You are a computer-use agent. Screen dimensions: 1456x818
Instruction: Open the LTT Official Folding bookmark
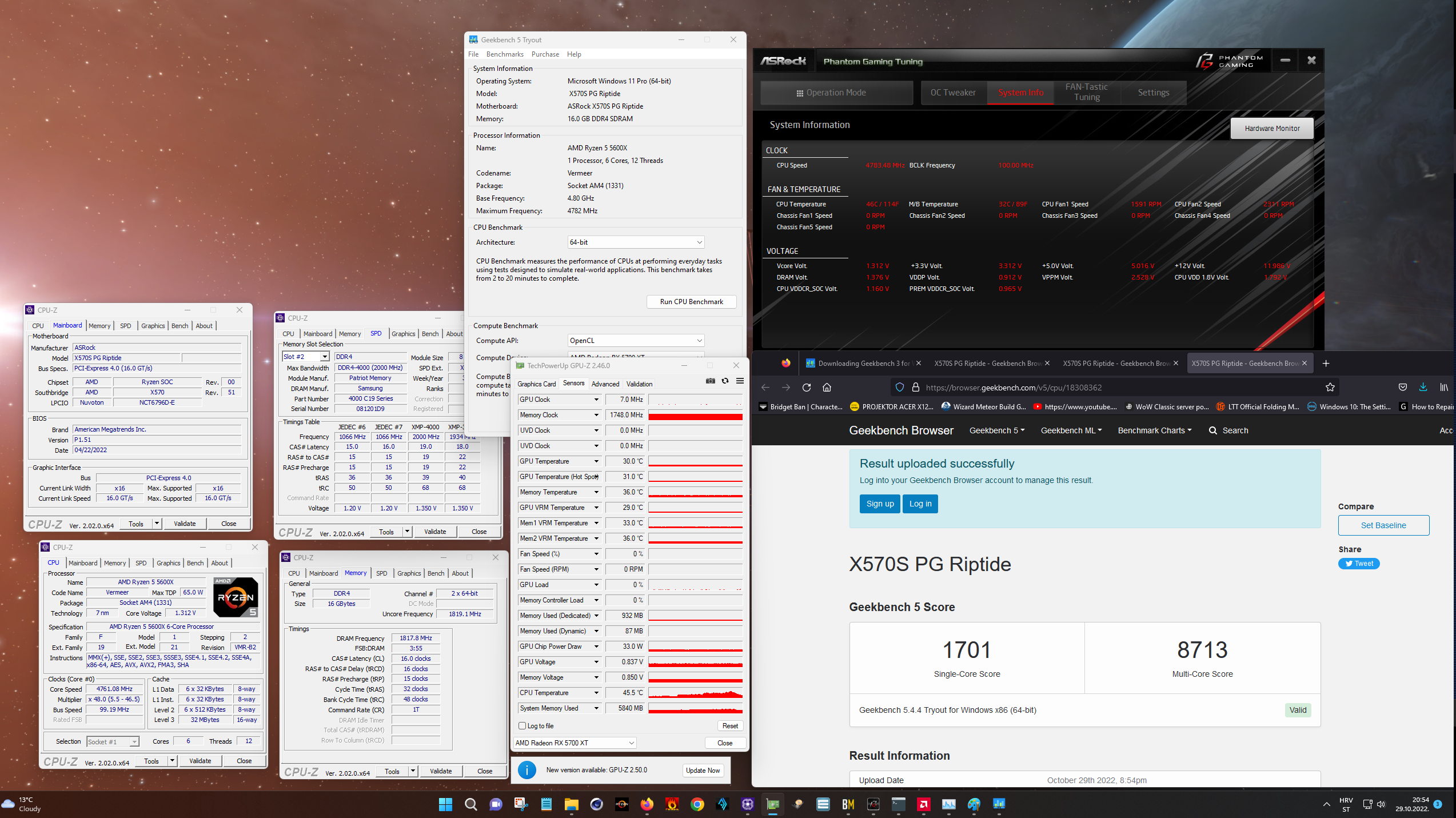click(x=1258, y=407)
